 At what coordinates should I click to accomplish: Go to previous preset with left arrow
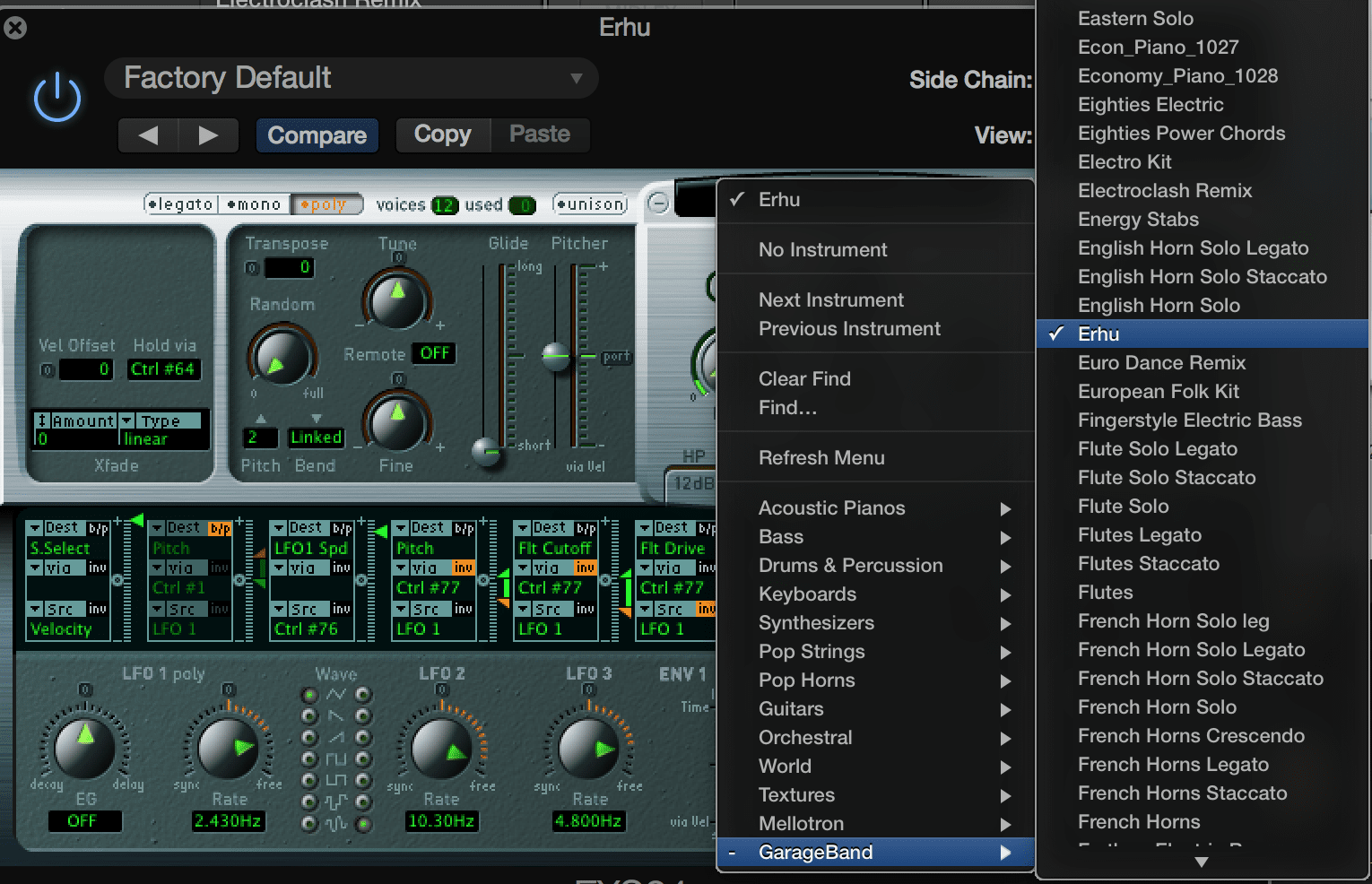tap(148, 135)
